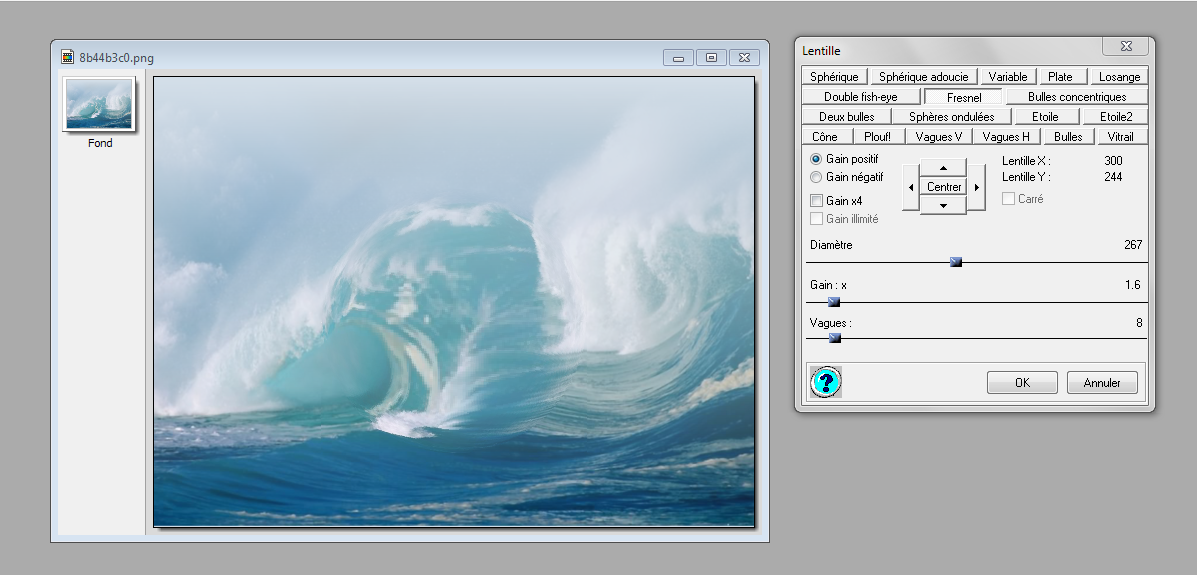Click the Annuler button
This screenshot has height=575, width=1197.
coord(1101,383)
